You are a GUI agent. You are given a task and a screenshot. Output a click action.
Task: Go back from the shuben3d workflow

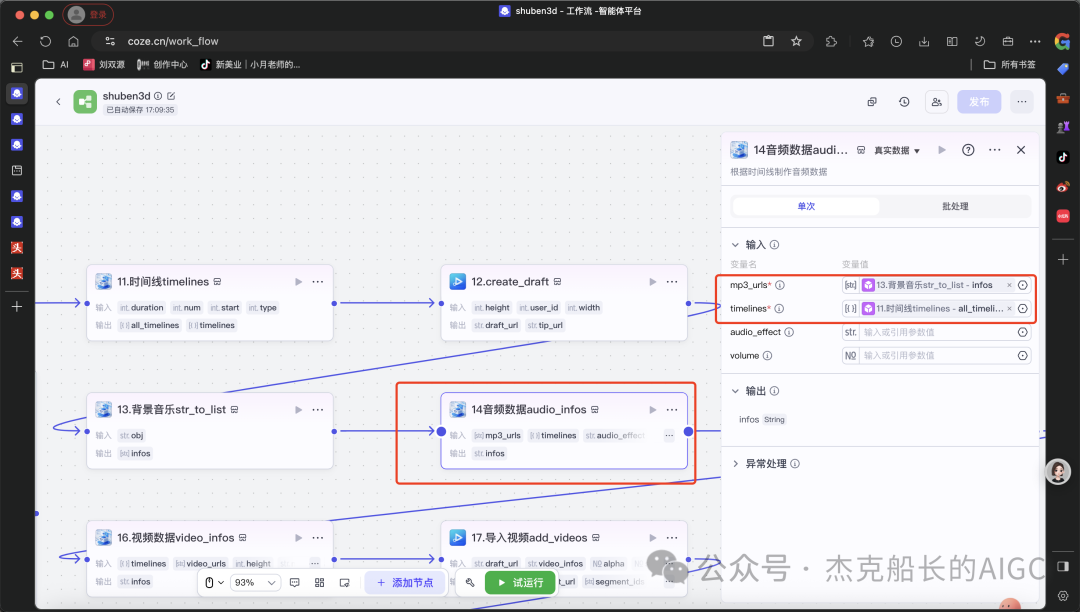(x=59, y=102)
